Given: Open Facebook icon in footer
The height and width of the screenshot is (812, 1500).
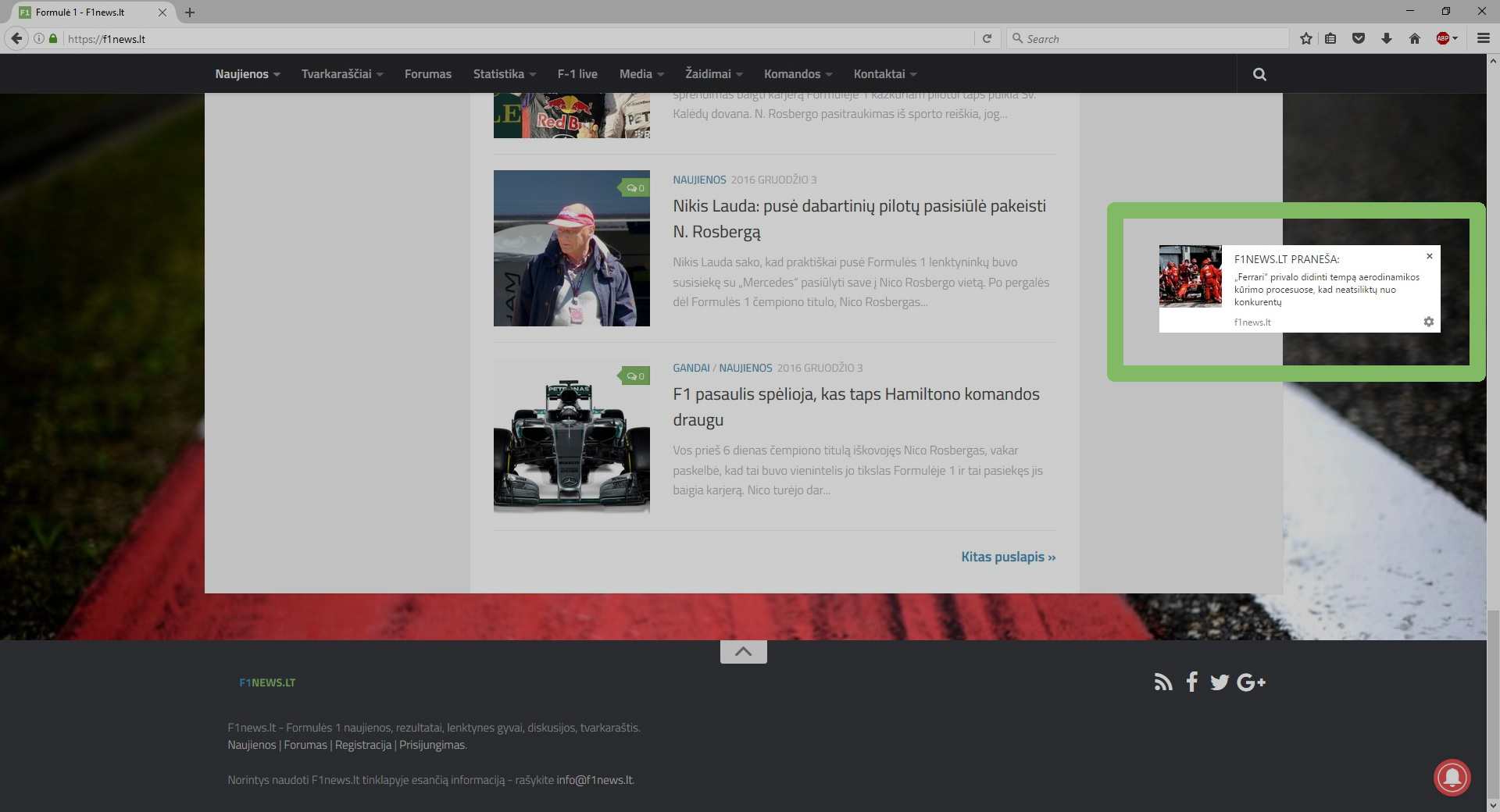Looking at the screenshot, I should [x=1191, y=682].
